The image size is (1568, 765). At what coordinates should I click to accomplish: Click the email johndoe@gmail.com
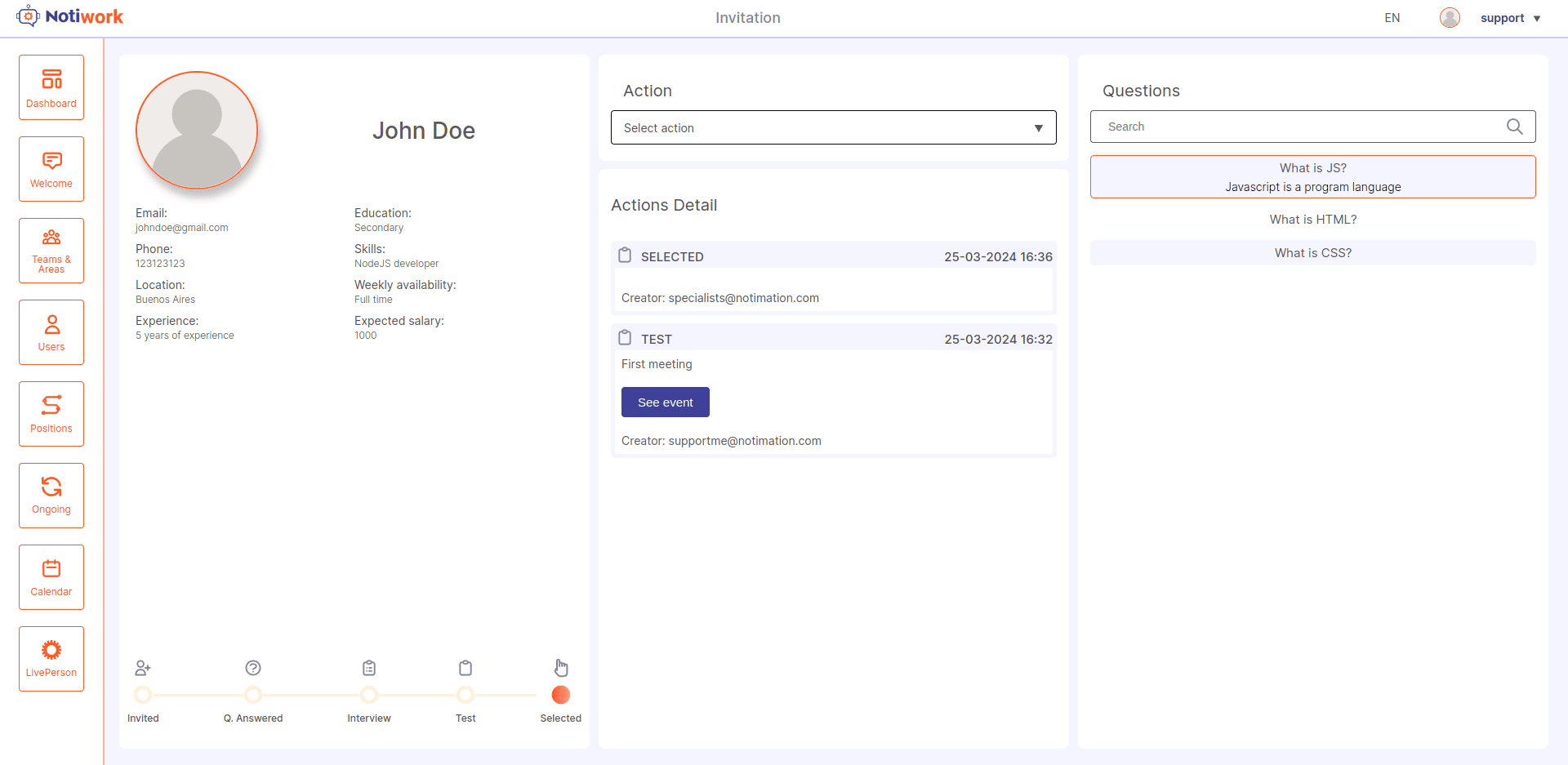coord(182,228)
